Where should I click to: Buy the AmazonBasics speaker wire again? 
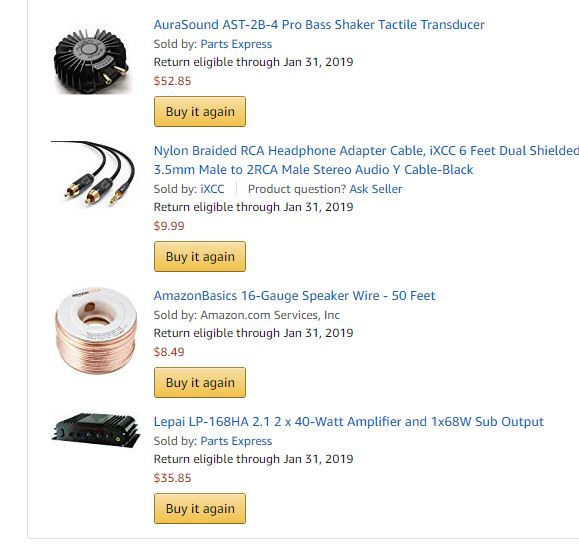tap(200, 383)
